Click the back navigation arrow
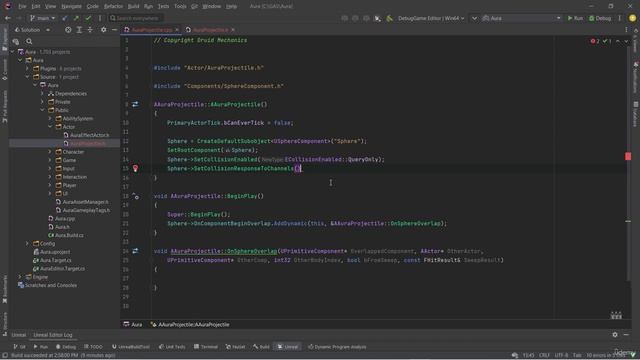Screen dimensions: 640x360 8,18
